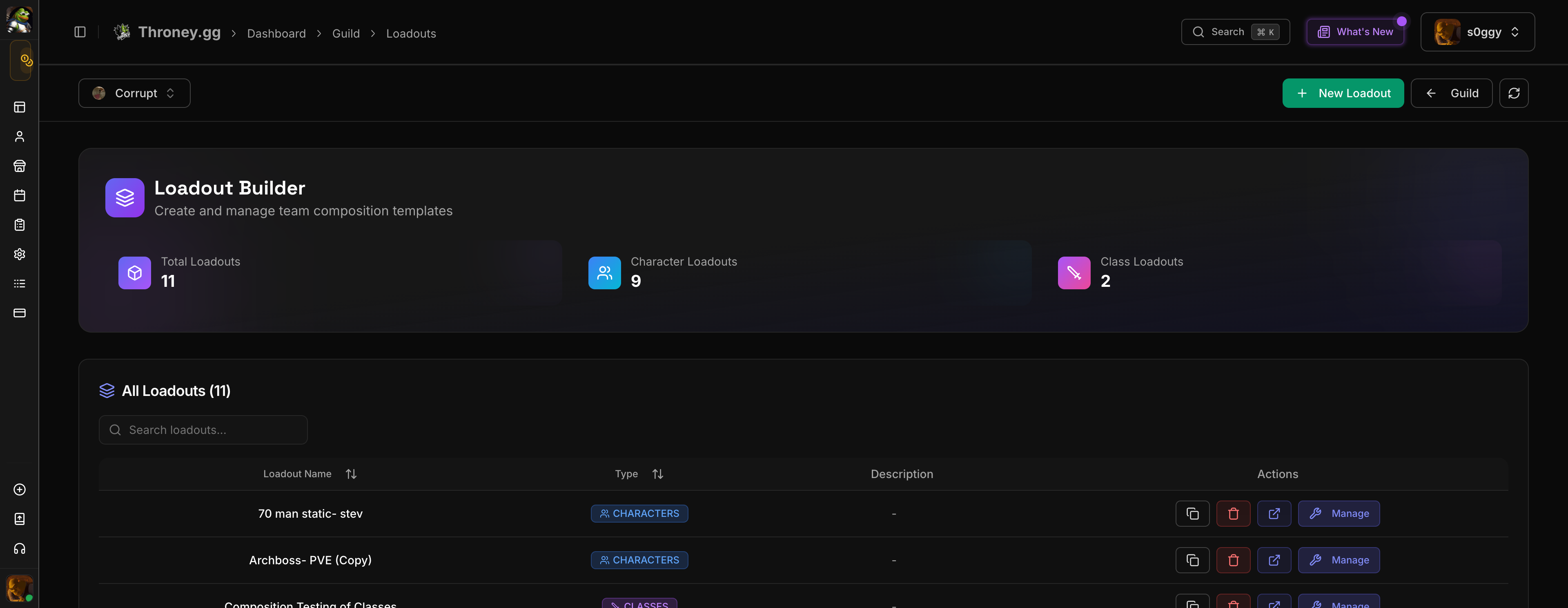Delete the Archboss- PVE (Copy) loadout

pos(1233,561)
